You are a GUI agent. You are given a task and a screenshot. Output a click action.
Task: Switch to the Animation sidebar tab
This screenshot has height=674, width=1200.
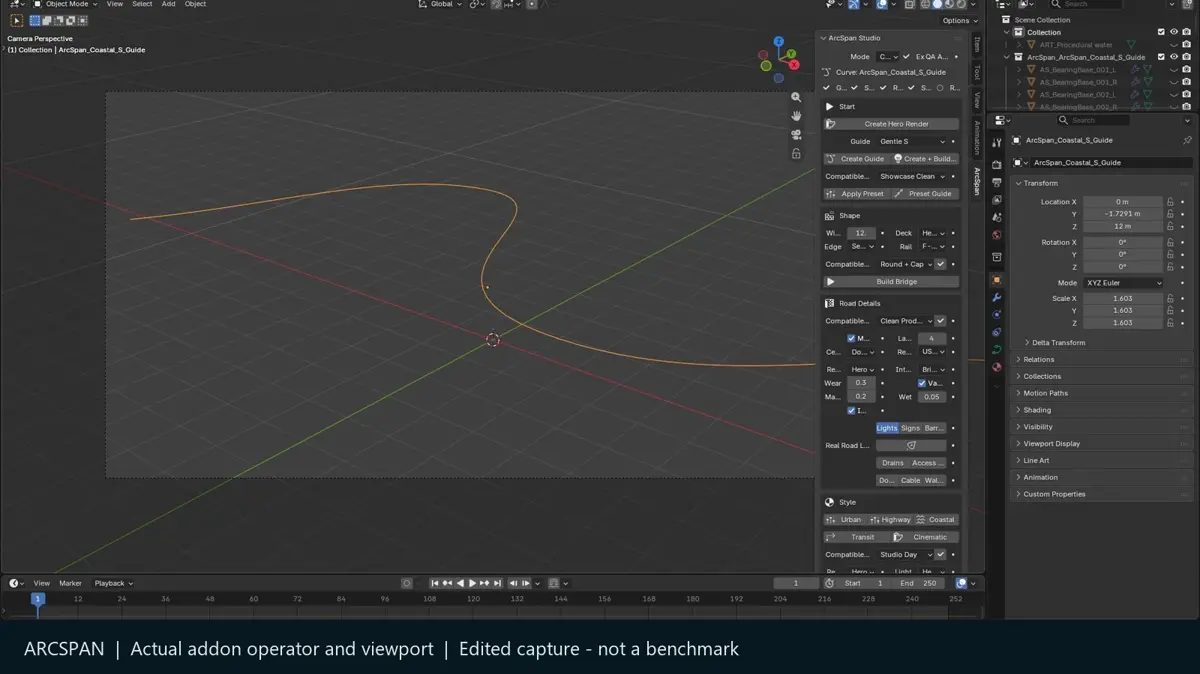(x=977, y=138)
